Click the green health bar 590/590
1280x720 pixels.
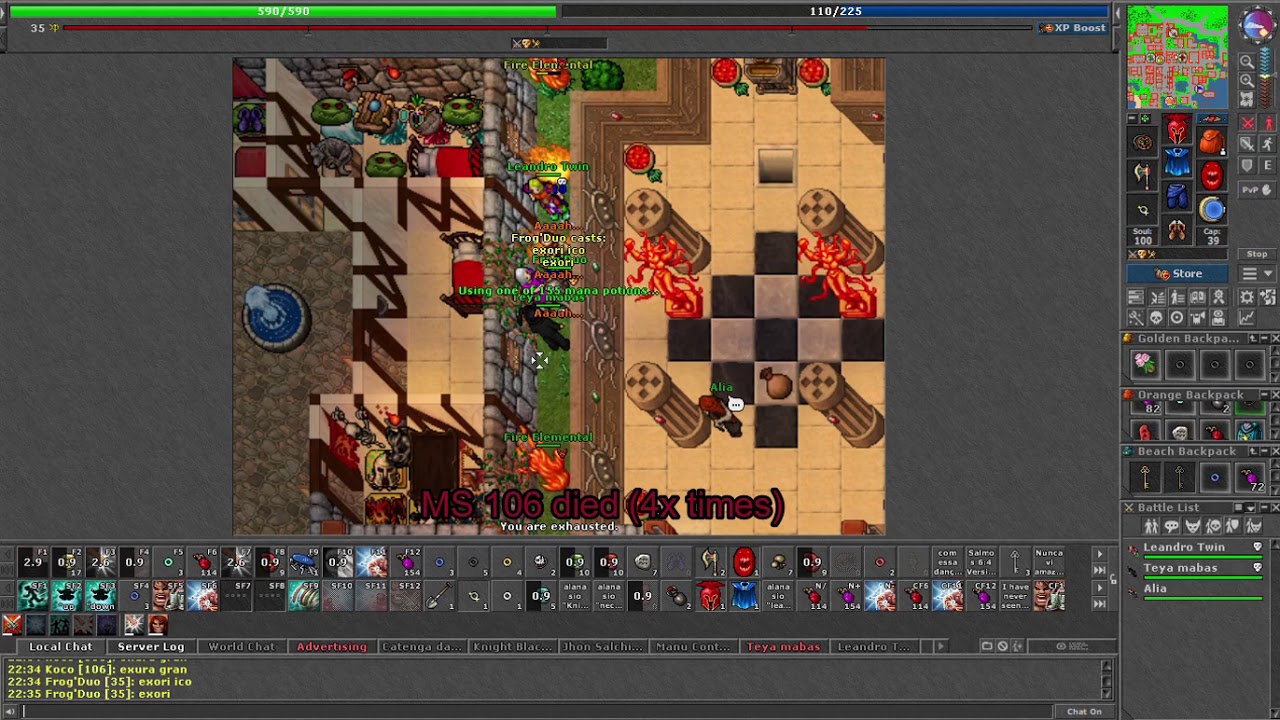coord(283,11)
